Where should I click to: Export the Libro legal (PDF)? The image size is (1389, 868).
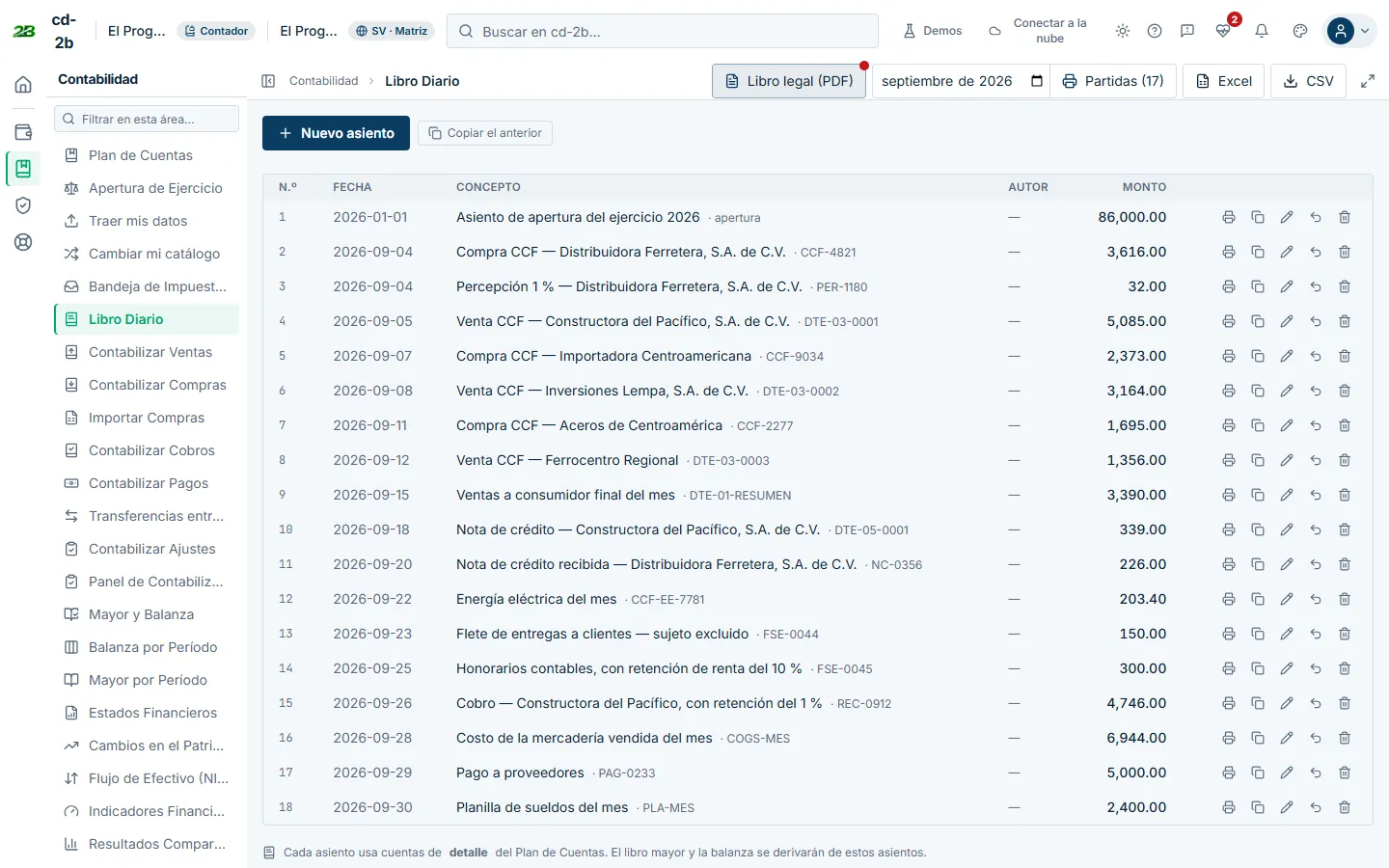click(789, 81)
